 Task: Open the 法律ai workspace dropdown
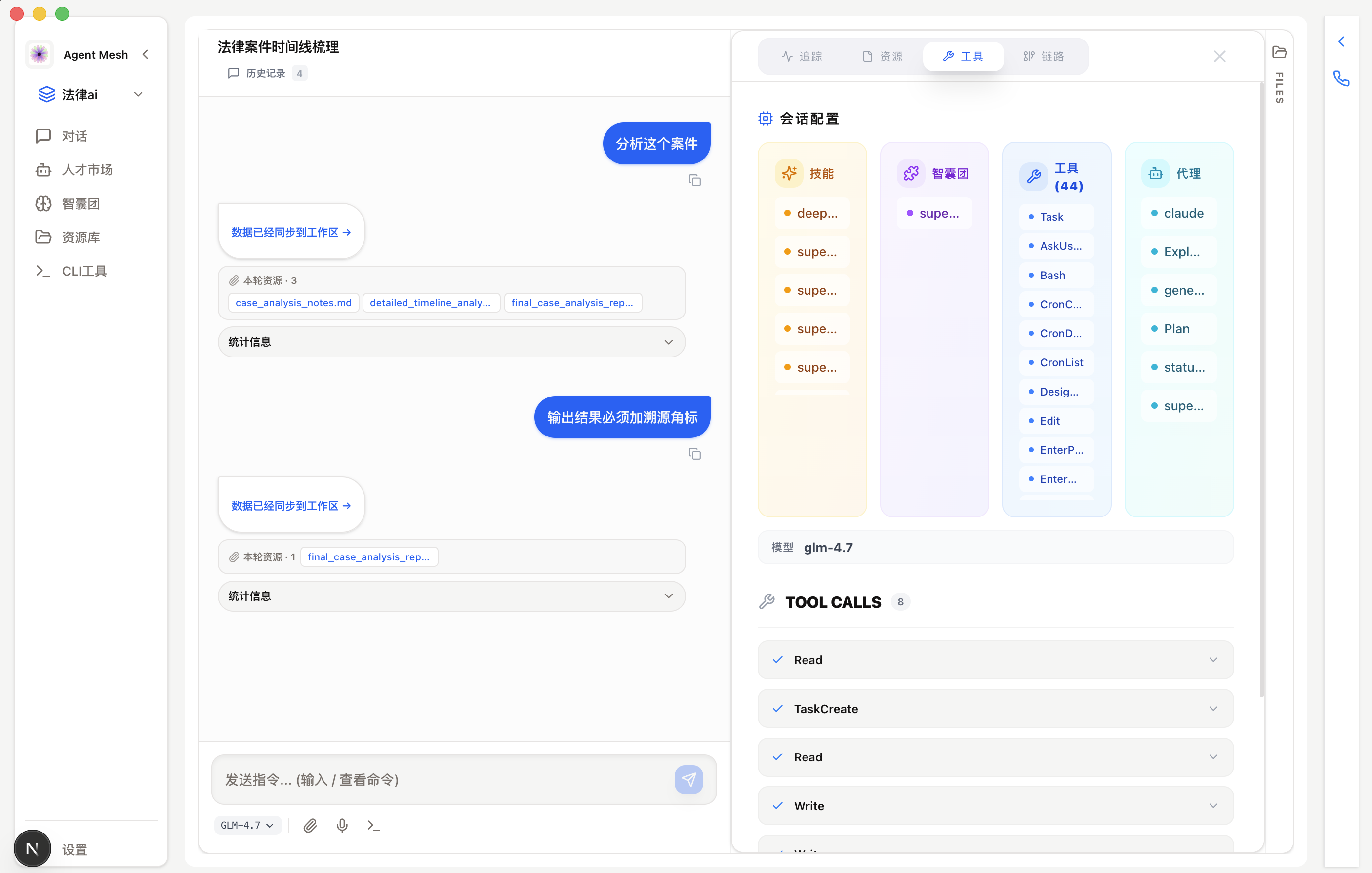tap(90, 94)
